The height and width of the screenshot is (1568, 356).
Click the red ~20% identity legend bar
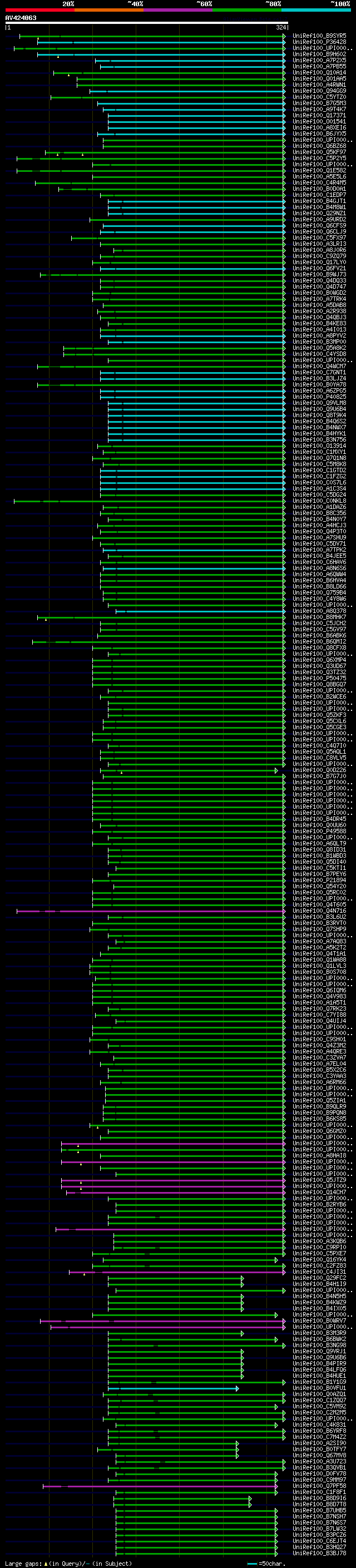point(40,10)
